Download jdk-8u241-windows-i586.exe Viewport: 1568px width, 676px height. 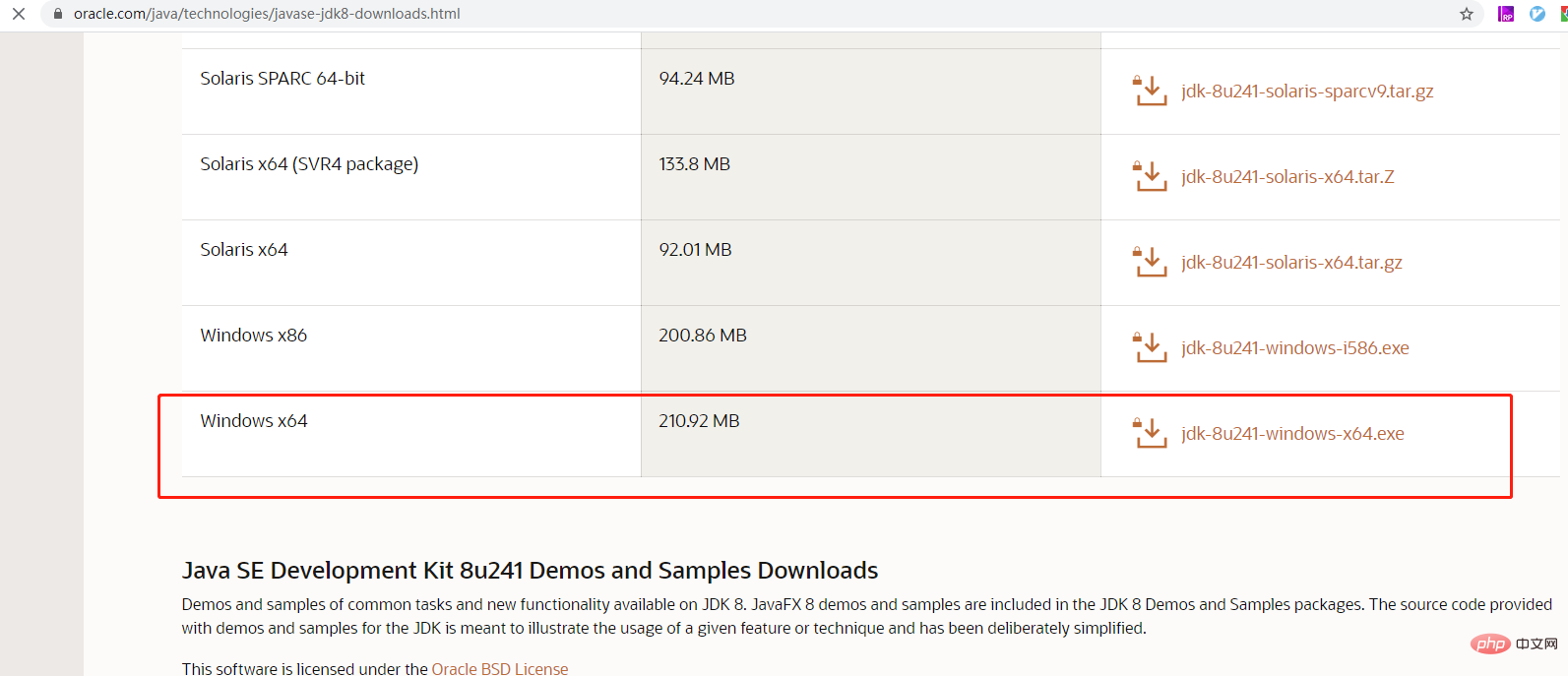point(1295,348)
